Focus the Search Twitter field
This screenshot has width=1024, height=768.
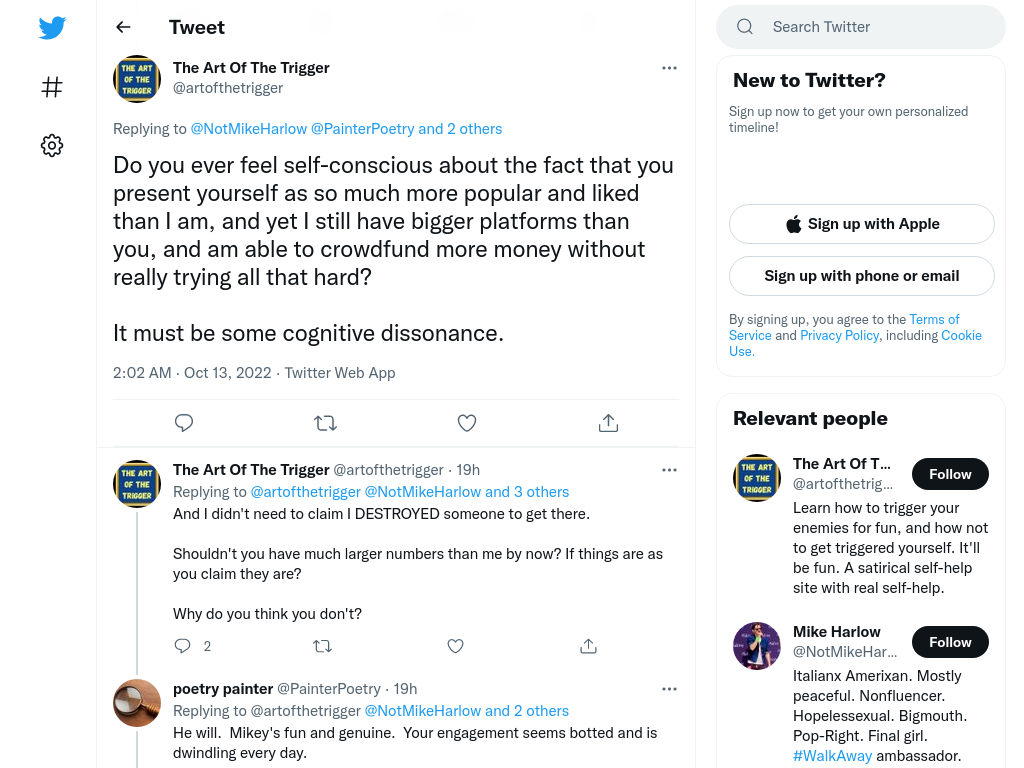(861, 27)
